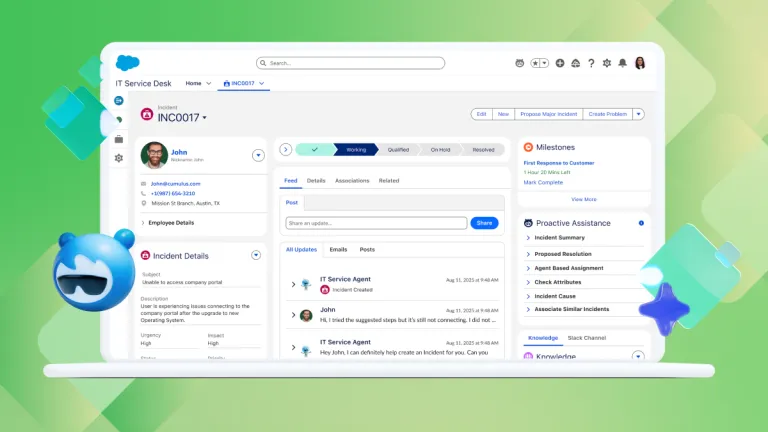Viewport: 768px width, 432px height.
Task: Click the gear icon in left sidebar
Action: [119, 158]
